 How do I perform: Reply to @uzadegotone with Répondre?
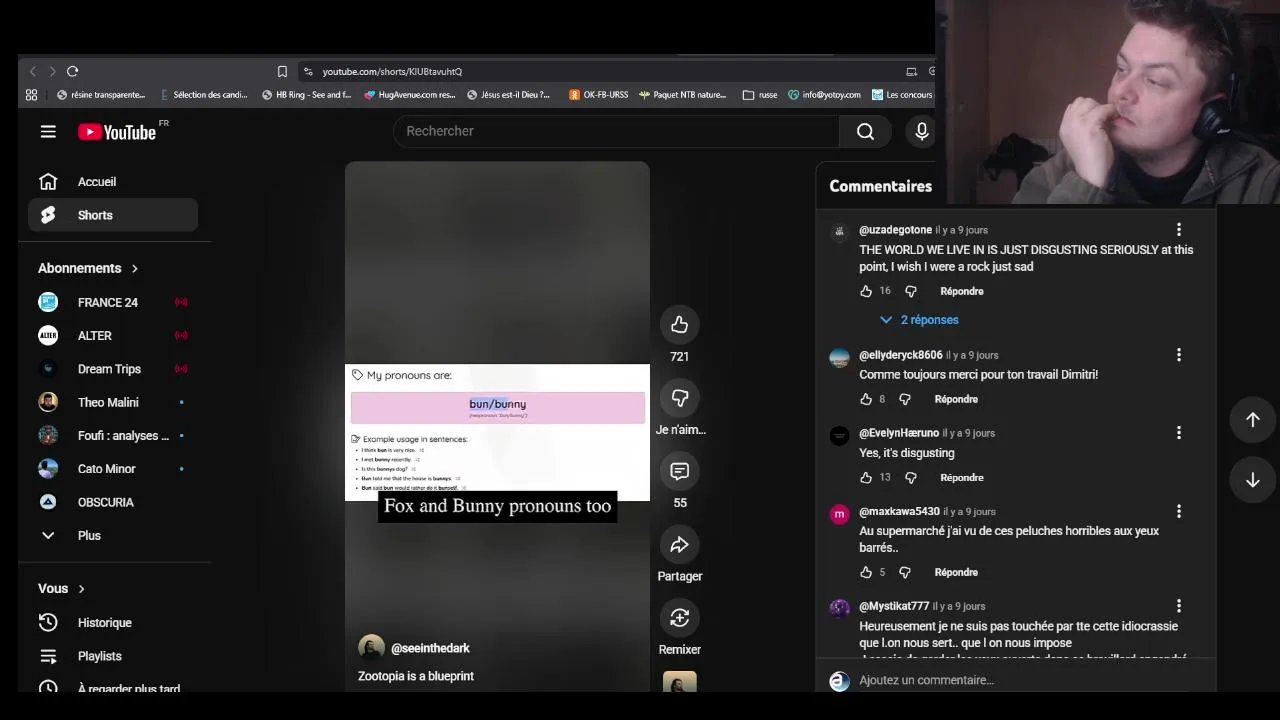coord(962,291)
